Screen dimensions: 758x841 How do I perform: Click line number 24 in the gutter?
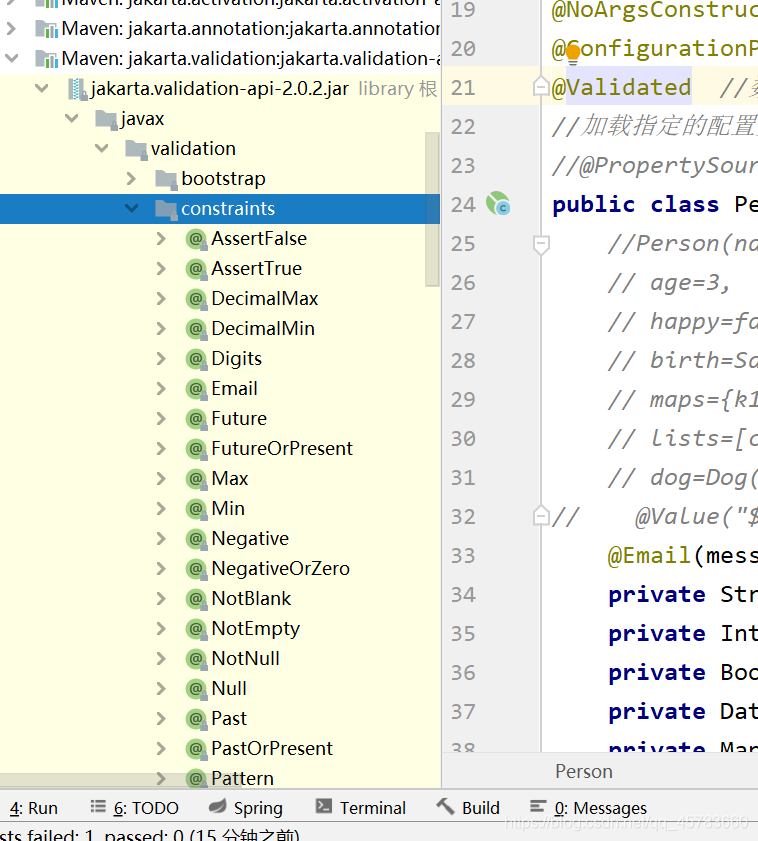[463, 204]
